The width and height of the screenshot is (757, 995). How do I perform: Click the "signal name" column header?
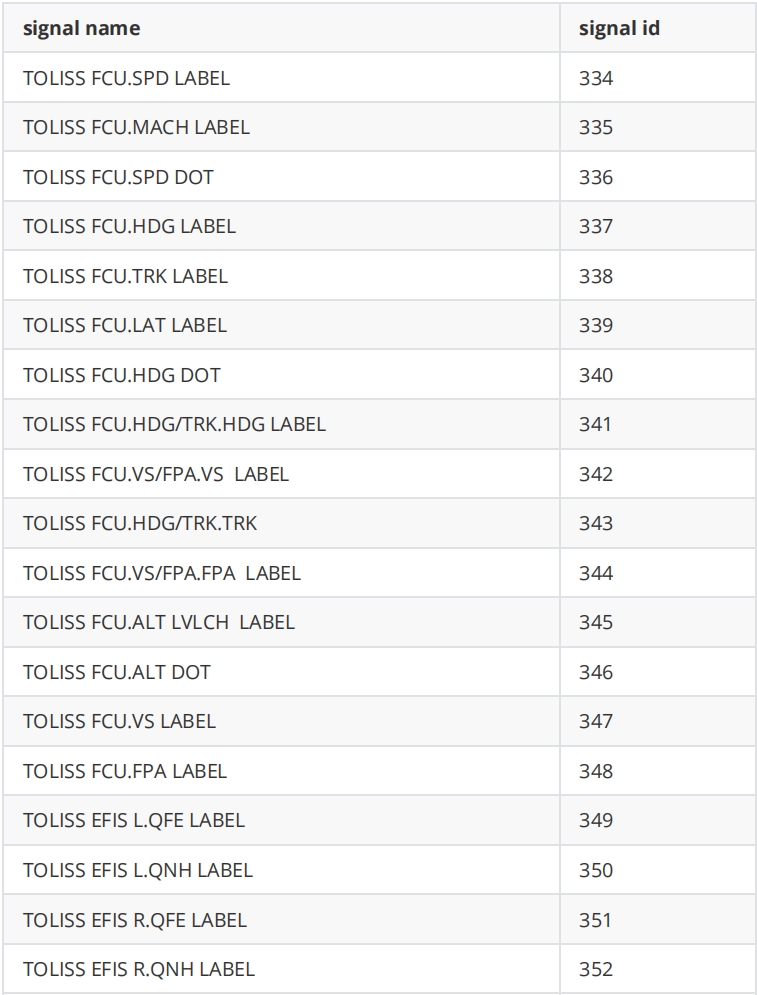click(x=81, y=28)
